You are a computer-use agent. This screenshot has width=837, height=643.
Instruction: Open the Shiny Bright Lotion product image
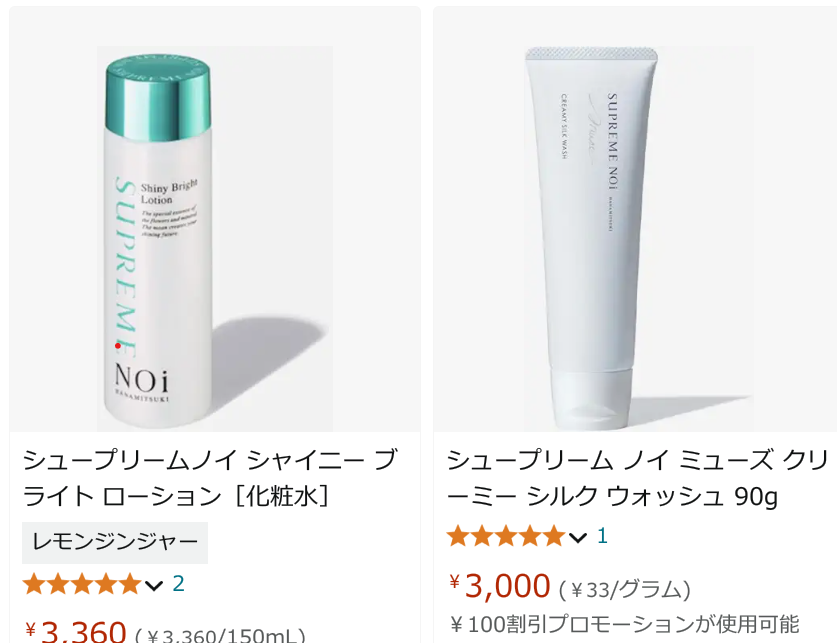215,239
